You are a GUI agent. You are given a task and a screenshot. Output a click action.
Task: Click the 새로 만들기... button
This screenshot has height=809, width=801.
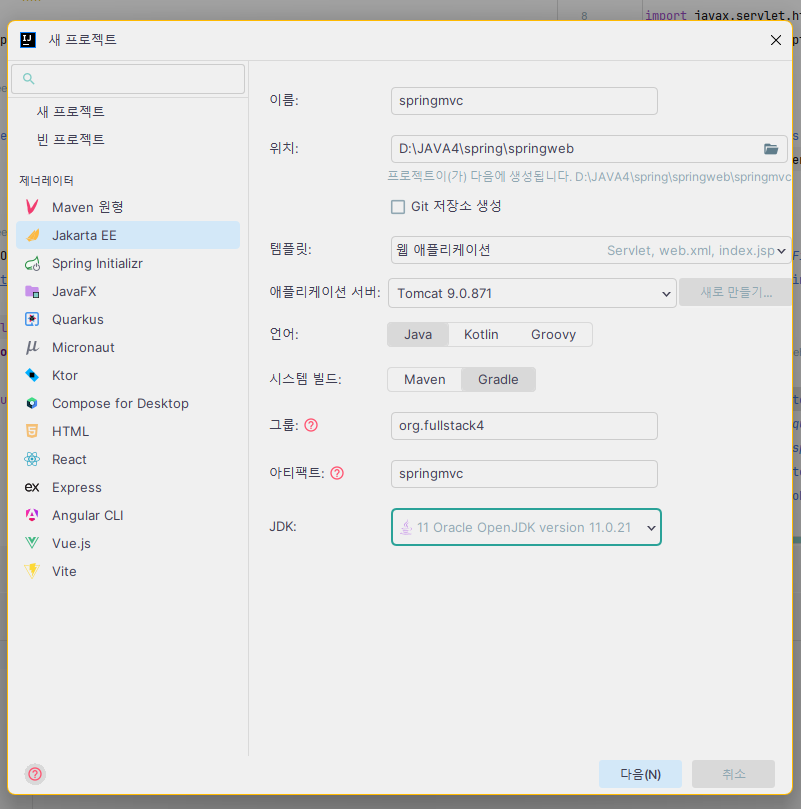pos(736,292)
